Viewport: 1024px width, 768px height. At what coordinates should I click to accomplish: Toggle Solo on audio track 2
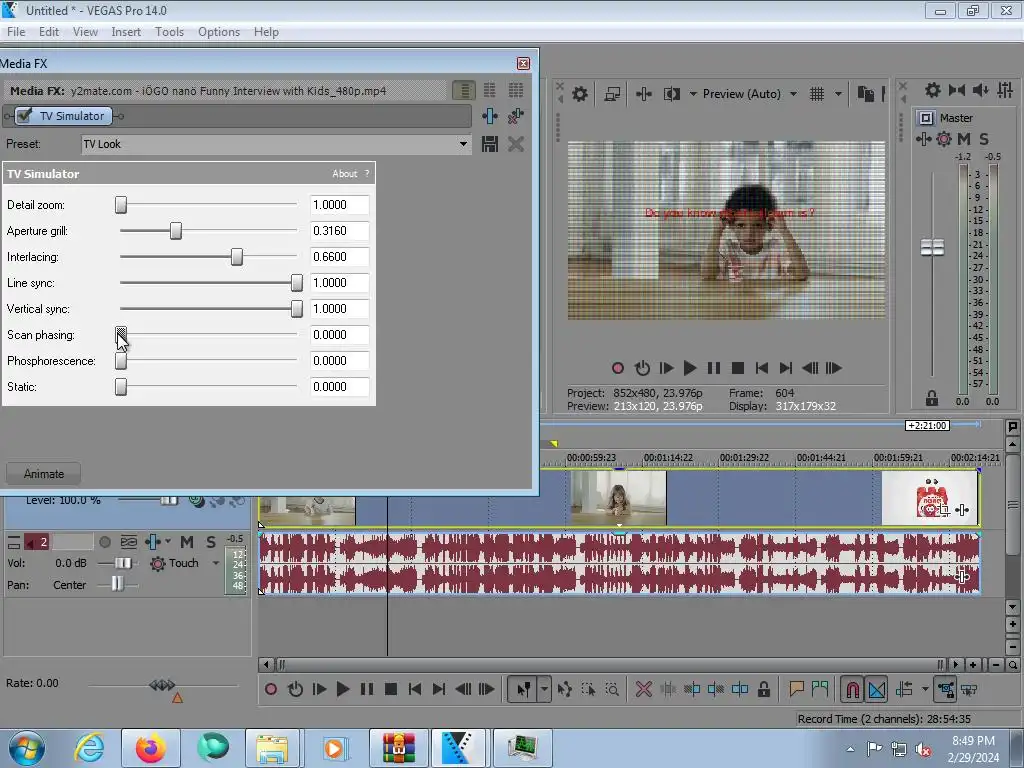(211, 542)
